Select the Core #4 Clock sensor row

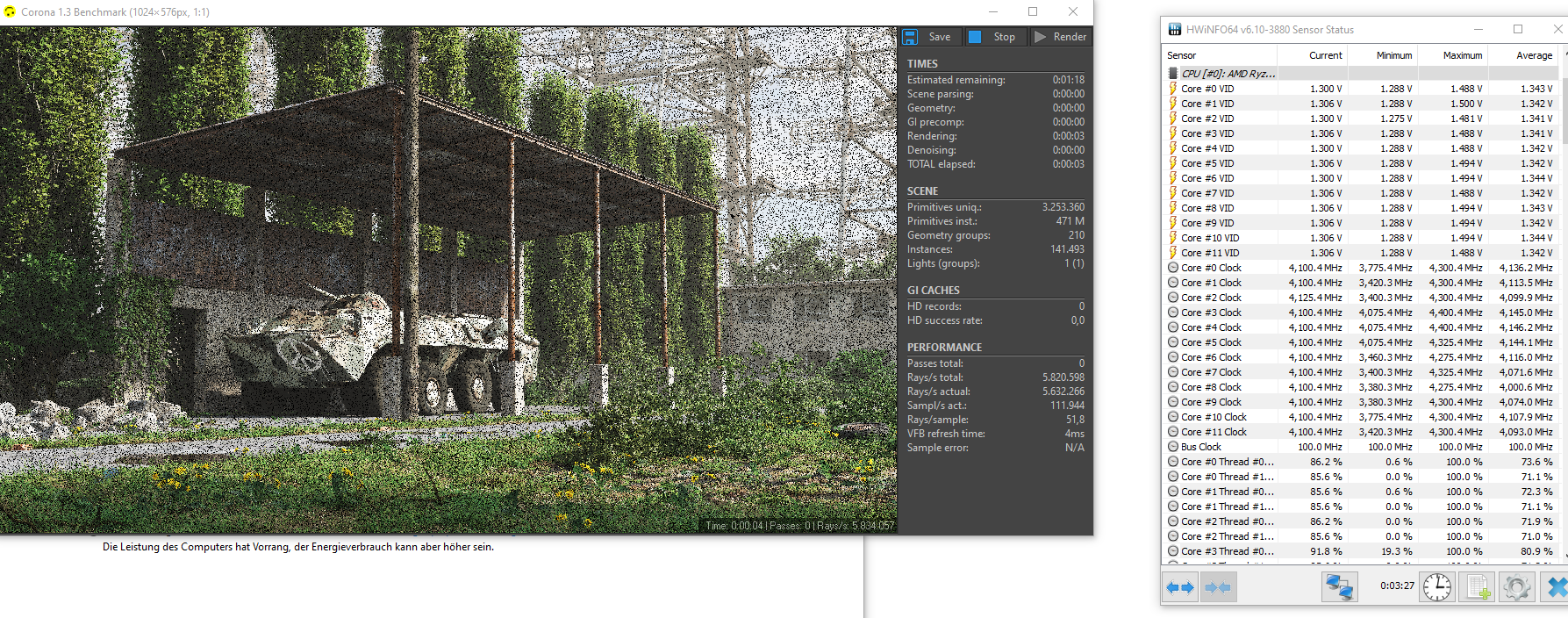click(1360, 327)
